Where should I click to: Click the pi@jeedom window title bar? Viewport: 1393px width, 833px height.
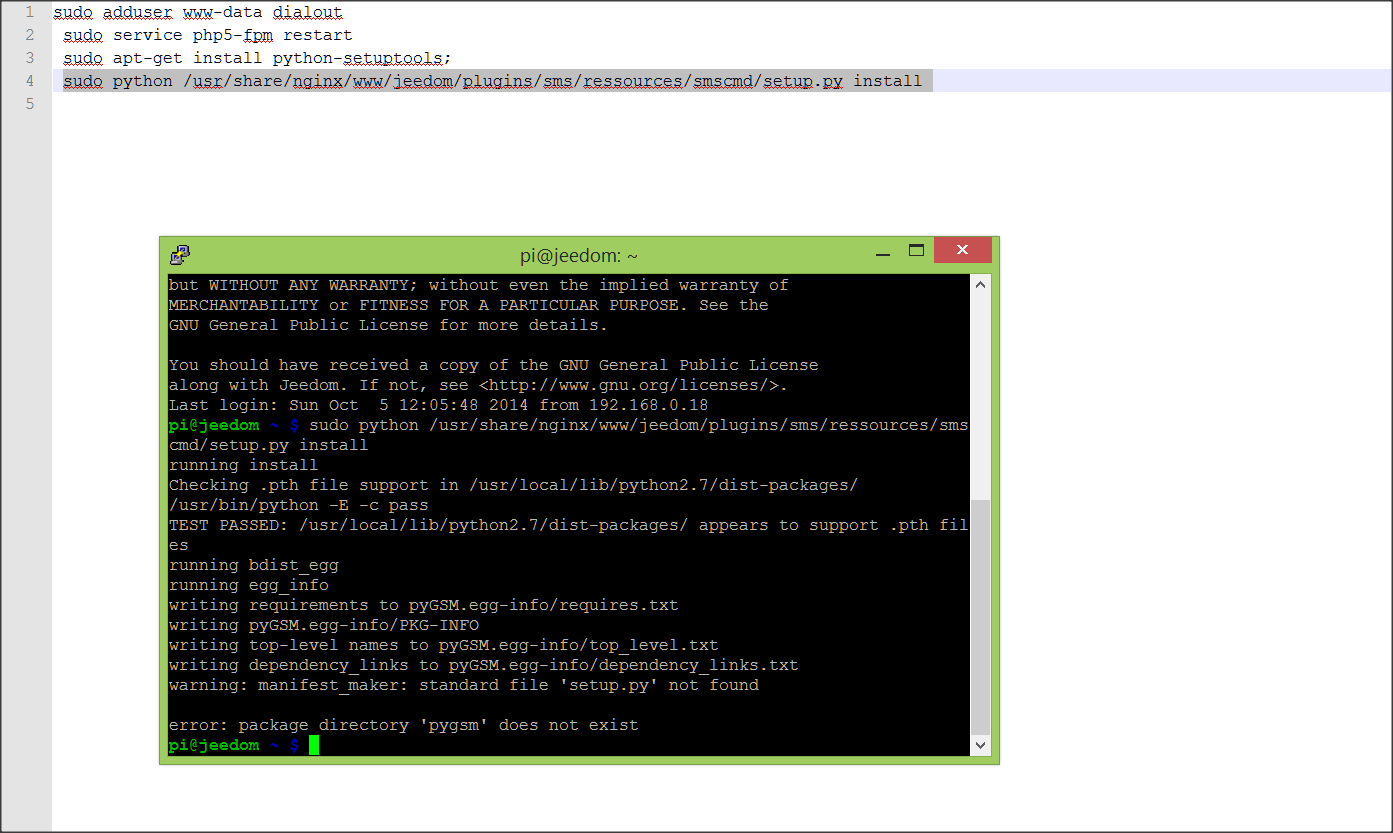coord(579,255)
